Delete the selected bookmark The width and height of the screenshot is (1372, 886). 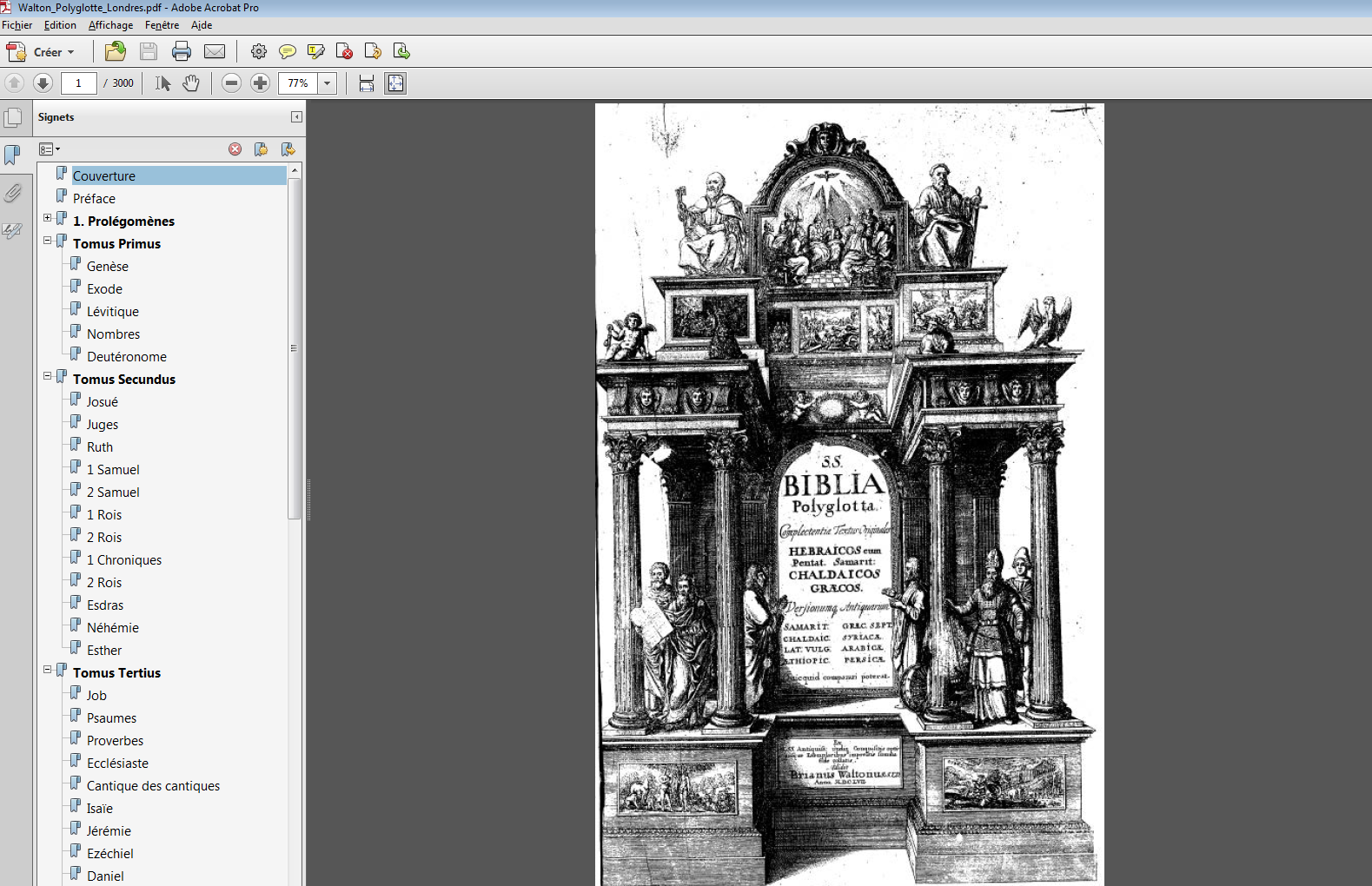coord(235,149)
